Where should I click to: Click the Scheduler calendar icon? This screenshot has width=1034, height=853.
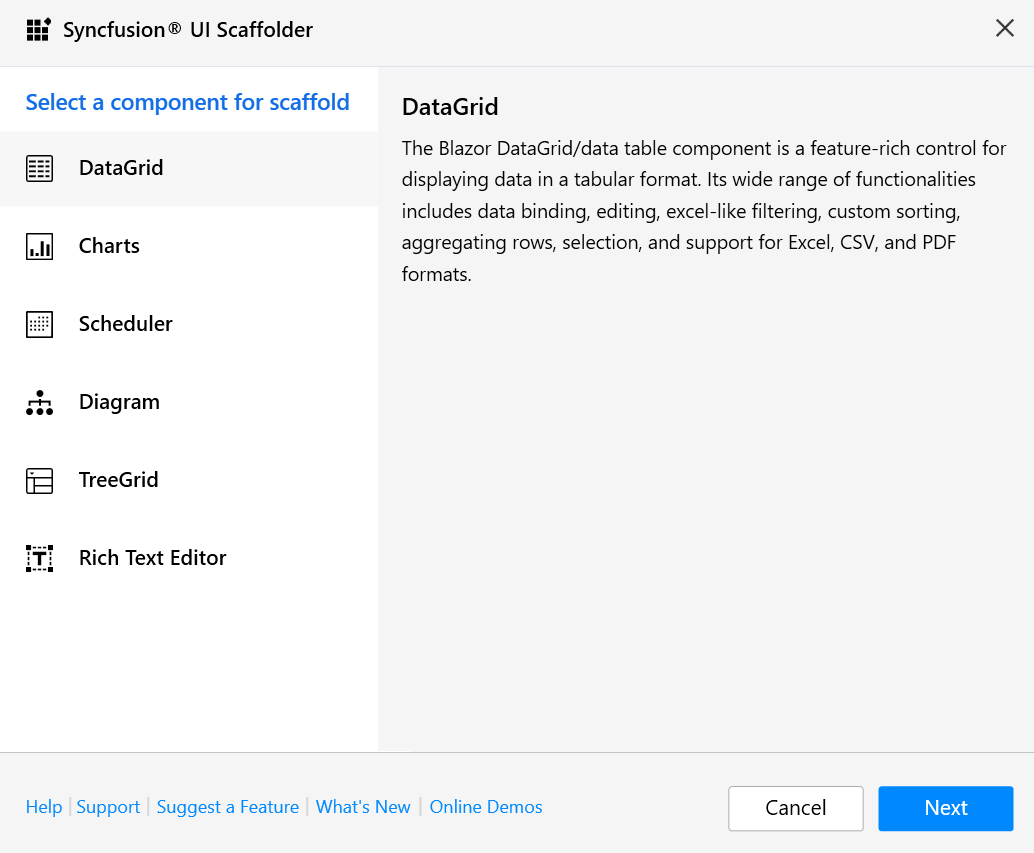click(39, 324)
